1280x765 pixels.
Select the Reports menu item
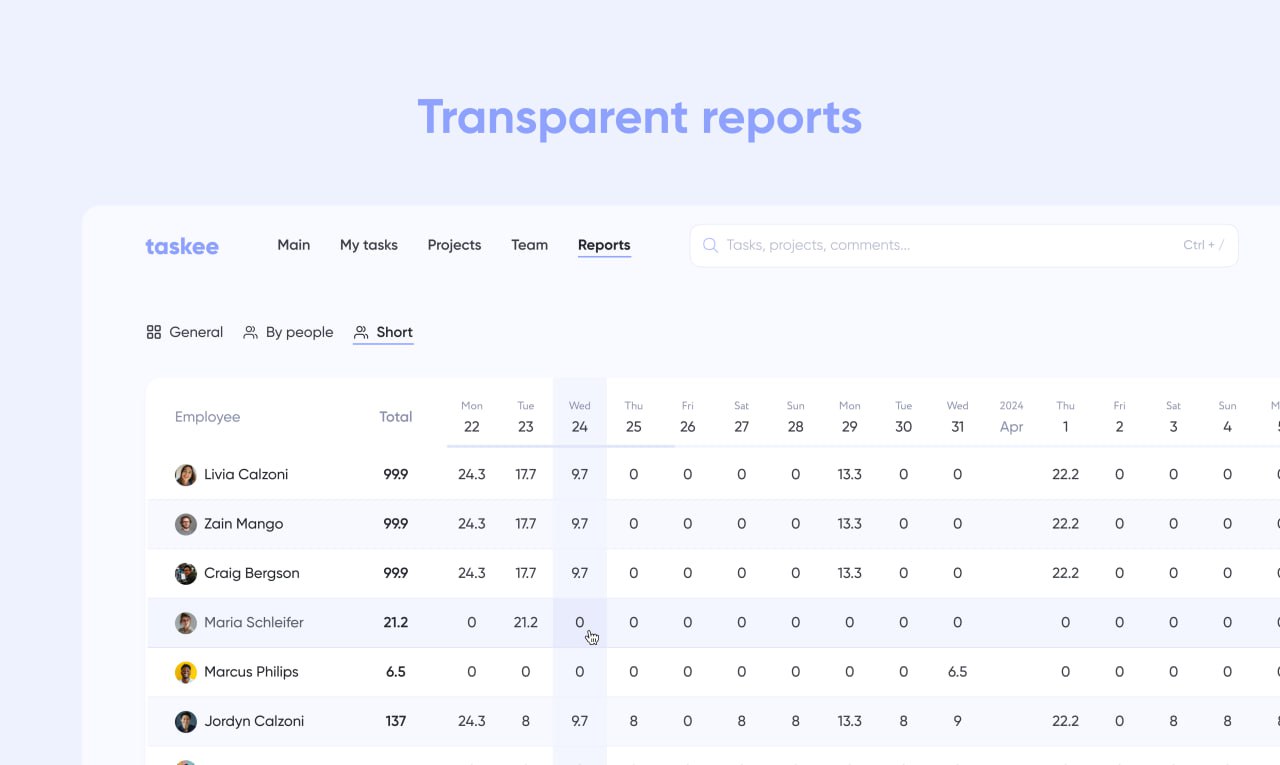coord(604,245)
